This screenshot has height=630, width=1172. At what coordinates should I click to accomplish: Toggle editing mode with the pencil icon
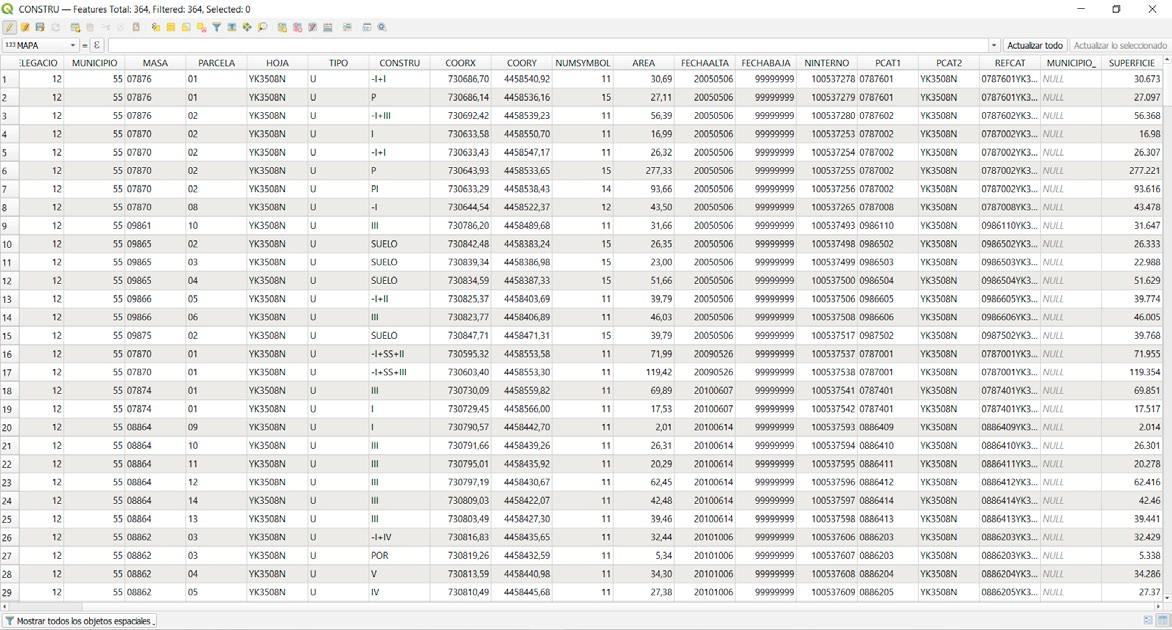[9, 28]
